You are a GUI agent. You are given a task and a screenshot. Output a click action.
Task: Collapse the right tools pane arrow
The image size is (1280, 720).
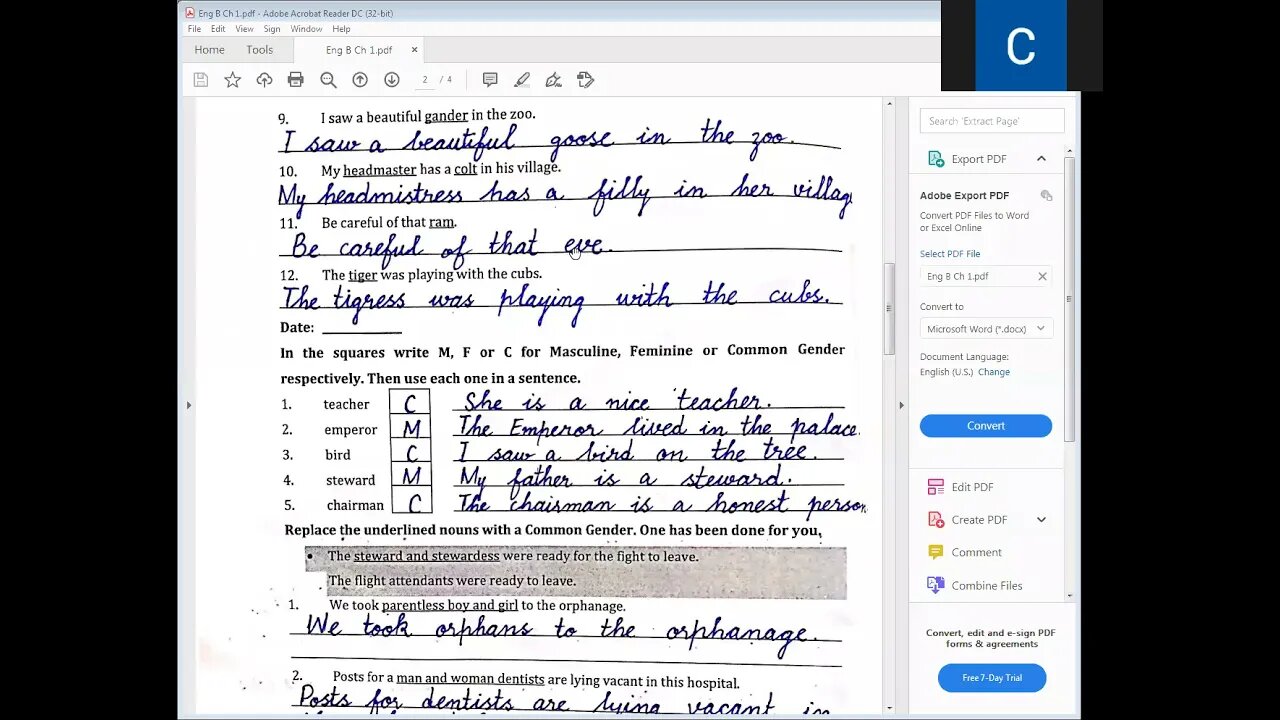tap(901, 405)
